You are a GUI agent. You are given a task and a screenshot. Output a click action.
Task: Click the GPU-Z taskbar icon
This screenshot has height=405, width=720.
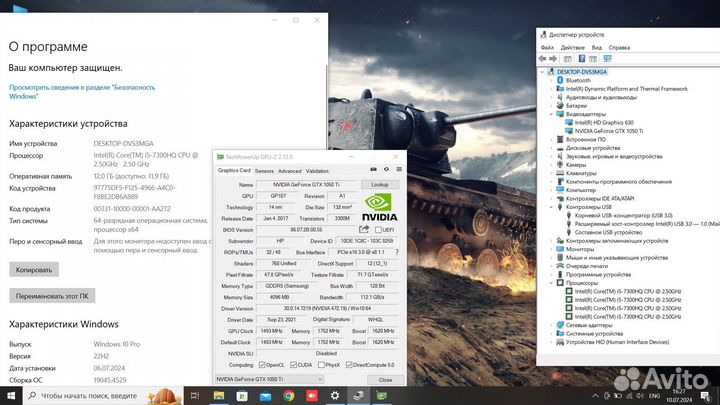point(382,395)
